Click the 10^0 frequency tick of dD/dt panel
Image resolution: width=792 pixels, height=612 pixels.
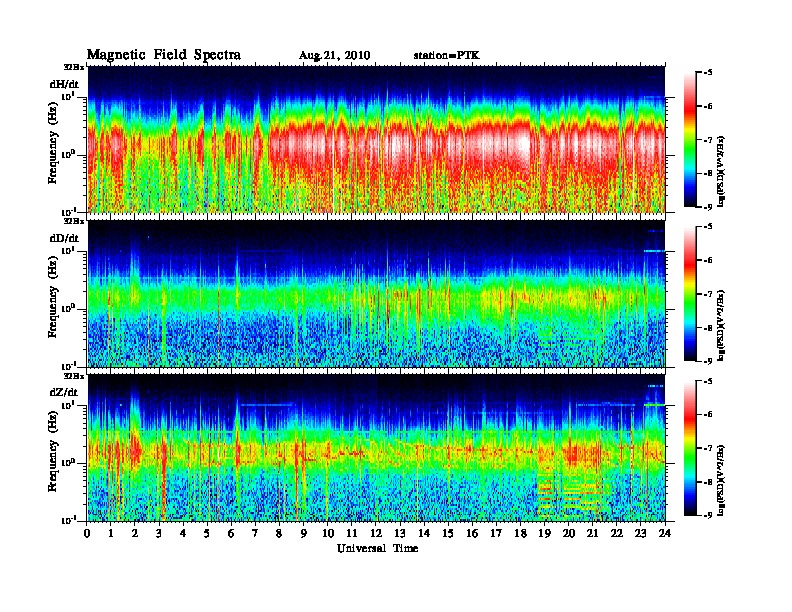pyautogui.click(x=69, y=308)
